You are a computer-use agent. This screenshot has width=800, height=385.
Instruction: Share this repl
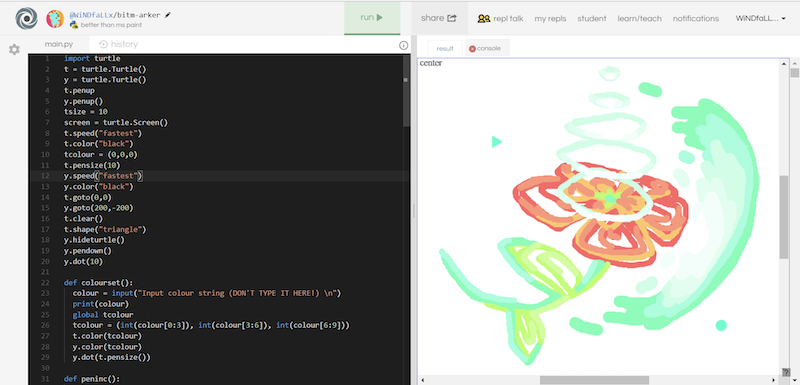tap(439, 18)
